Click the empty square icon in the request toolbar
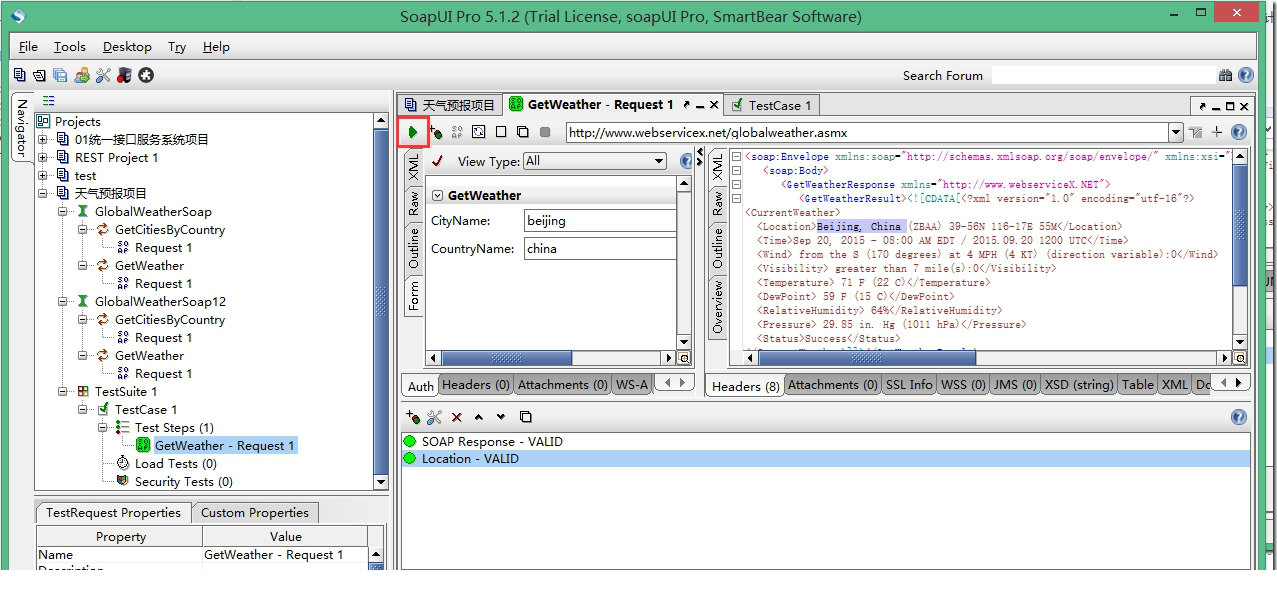1277x592 pixels. coord(501,132)
